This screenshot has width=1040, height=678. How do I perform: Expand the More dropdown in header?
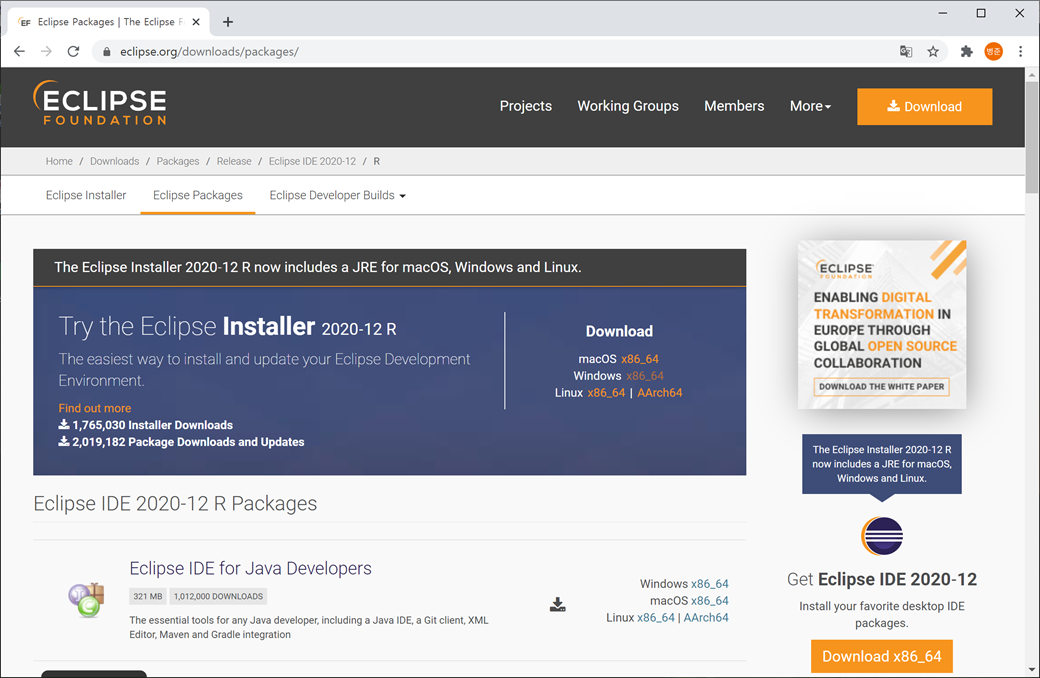point(810,106)
